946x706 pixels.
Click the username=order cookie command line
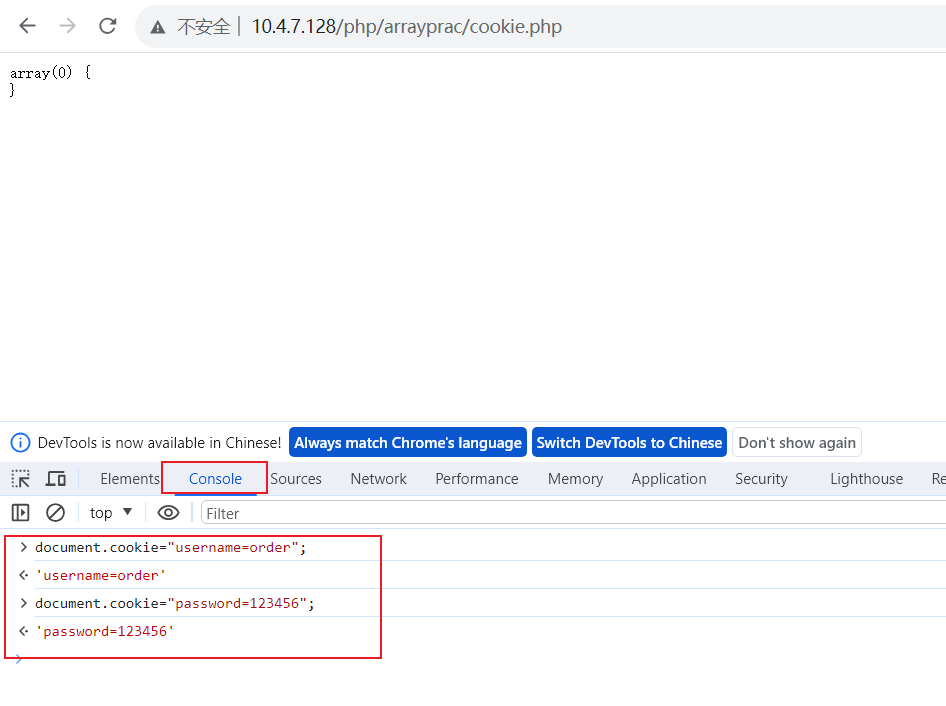(171, 547)
